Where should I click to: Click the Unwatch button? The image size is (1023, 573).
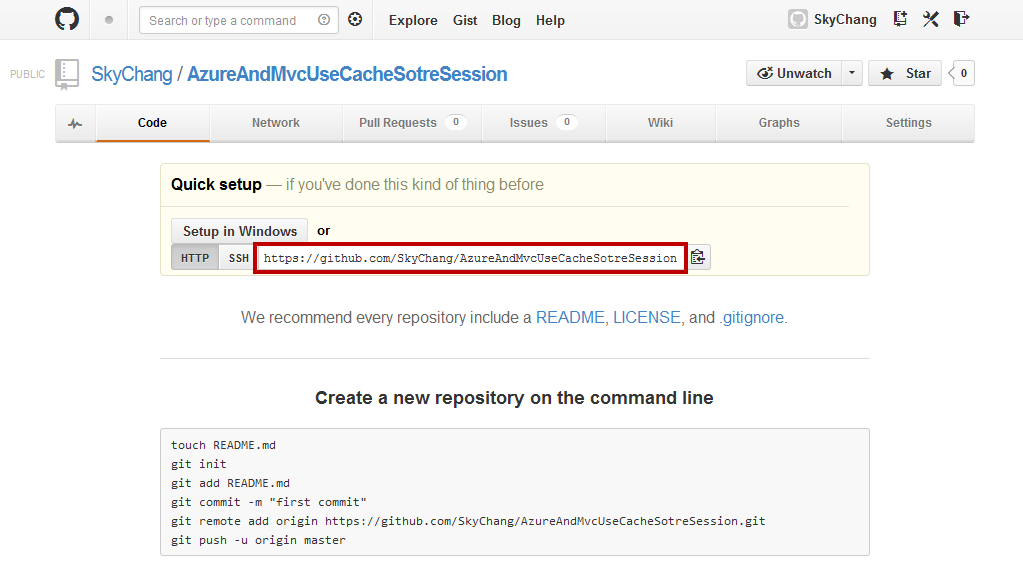tap(794, 73)
